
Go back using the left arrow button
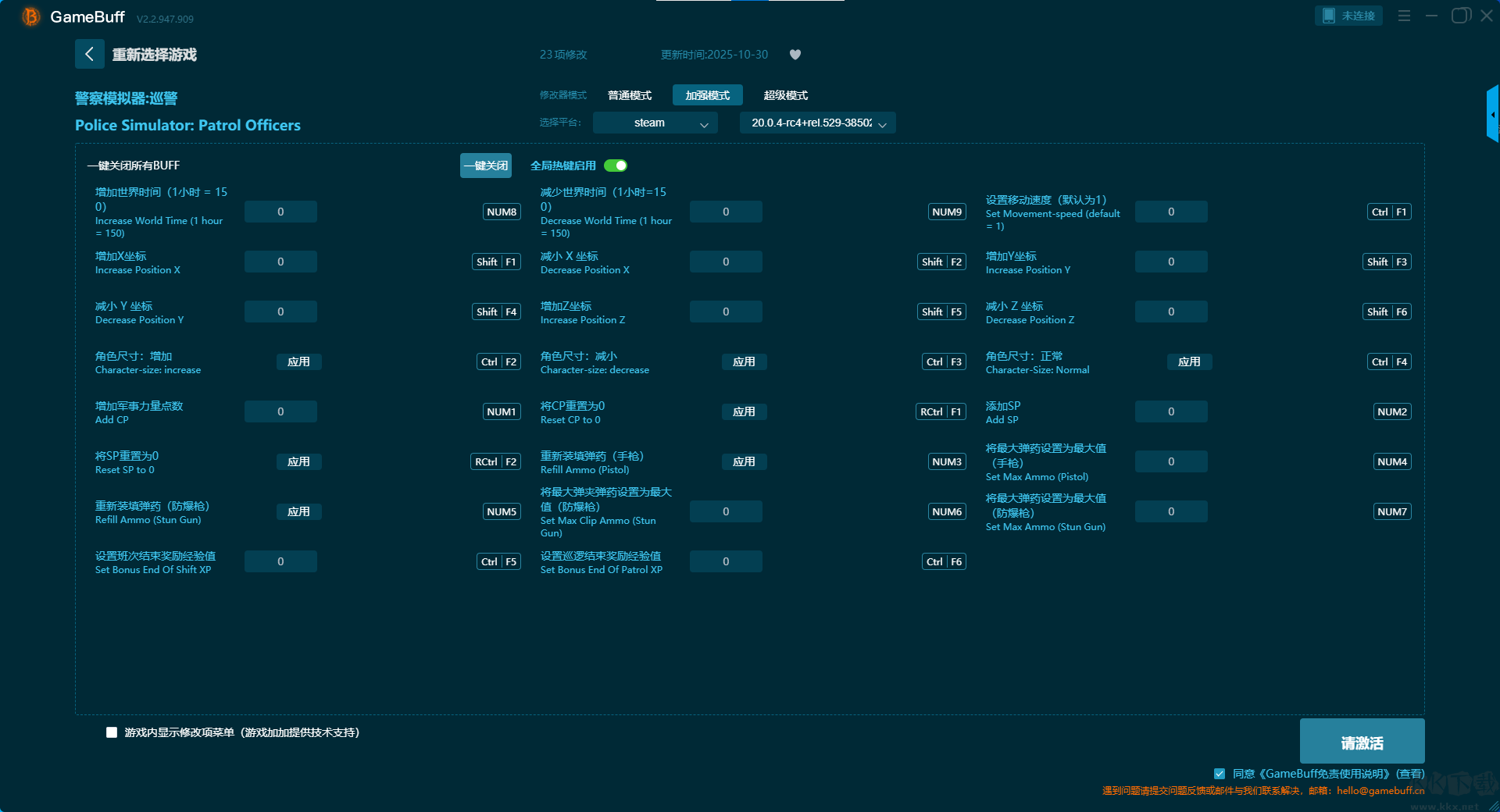click(90, 54)
